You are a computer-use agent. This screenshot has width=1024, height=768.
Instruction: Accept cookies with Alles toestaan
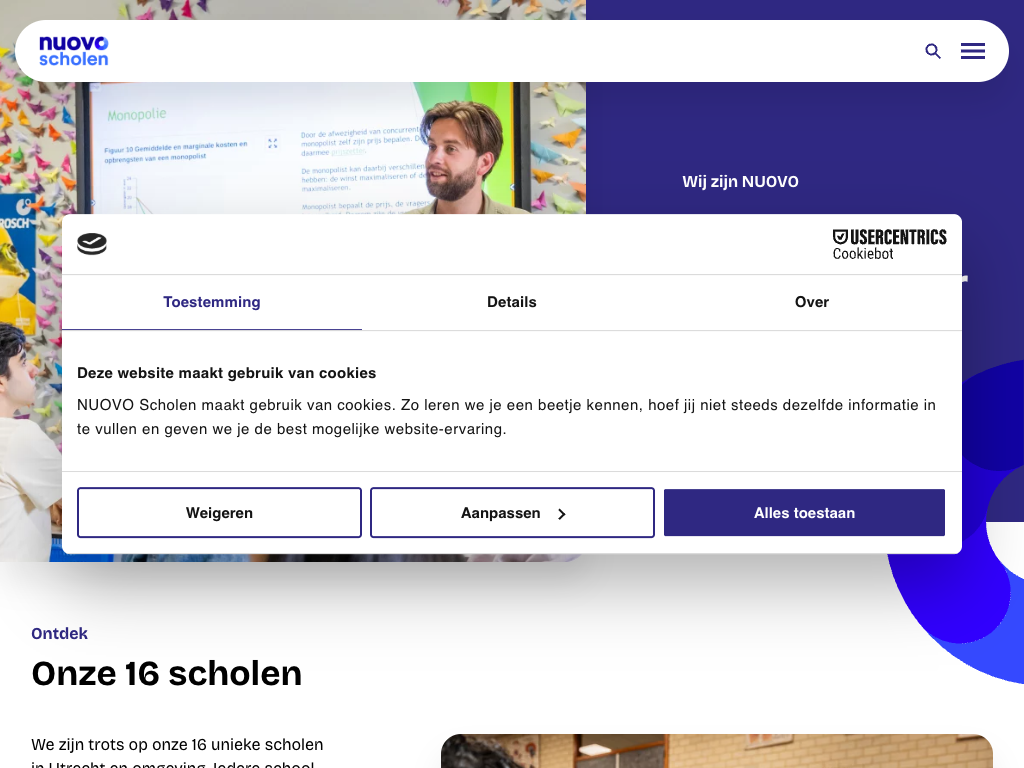(x=804, y=513)
